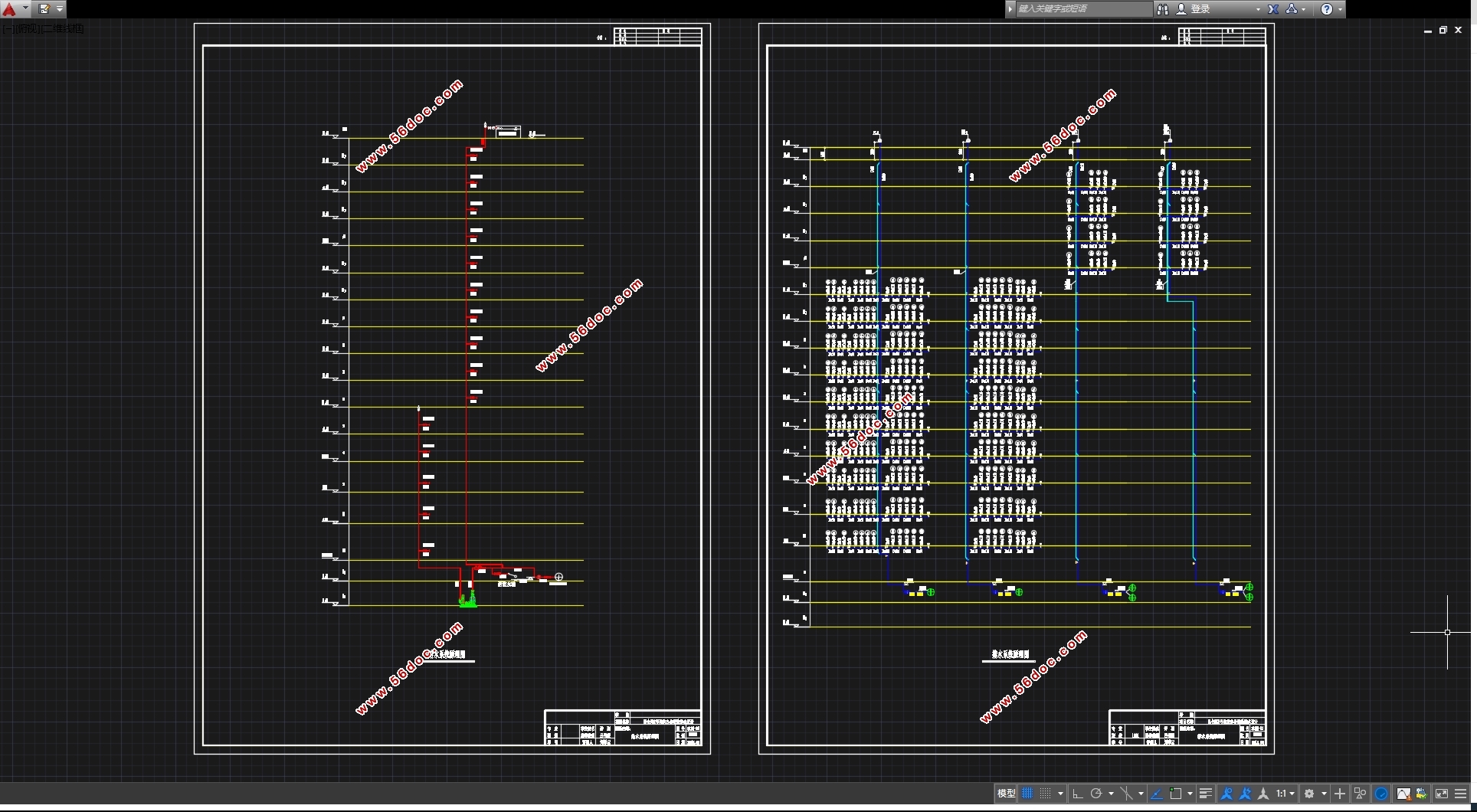Open polar tracking angle dropdown

pyautogui.click(x=1111, y=794)
